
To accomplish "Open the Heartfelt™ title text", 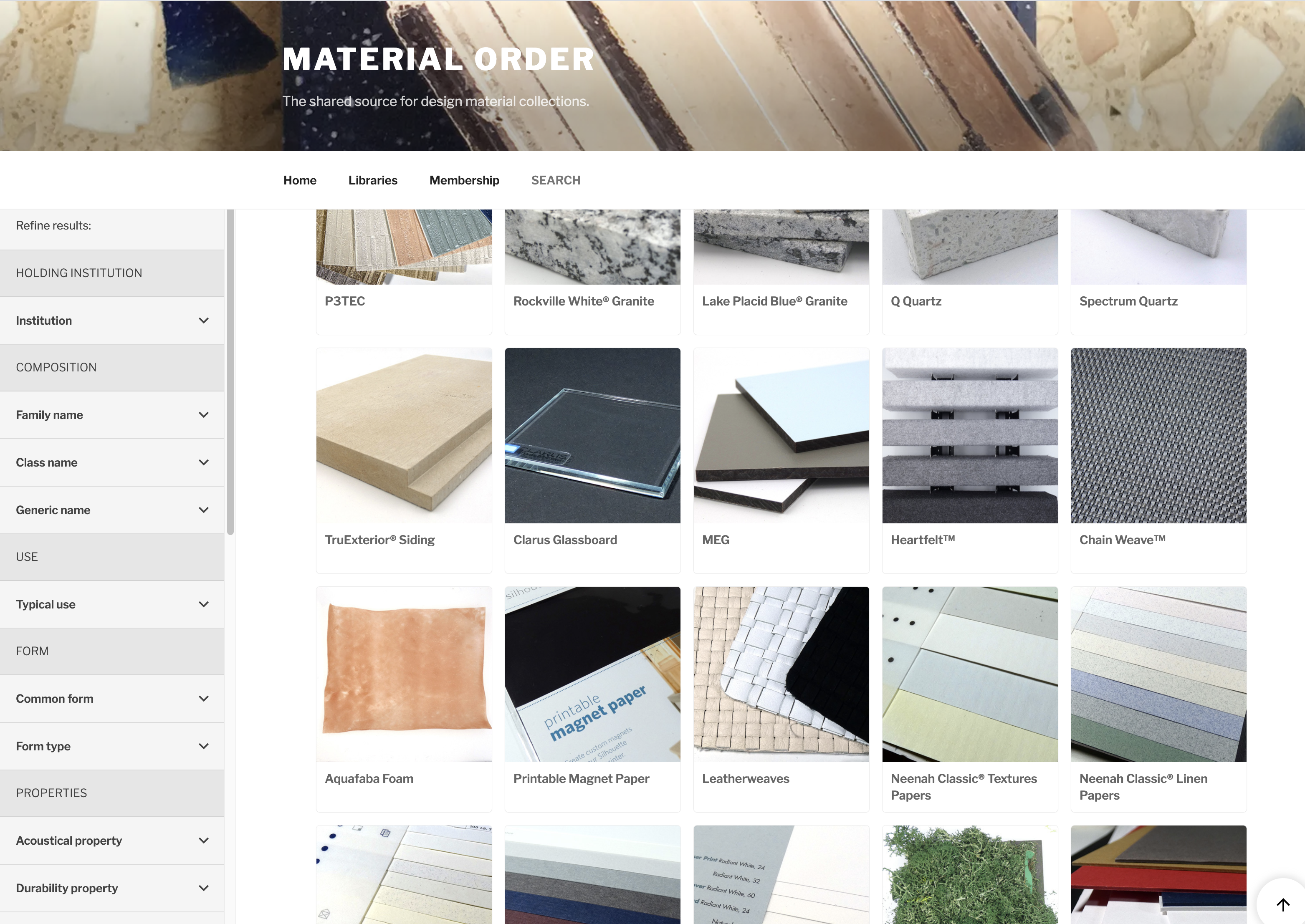I will coord(923,540).
